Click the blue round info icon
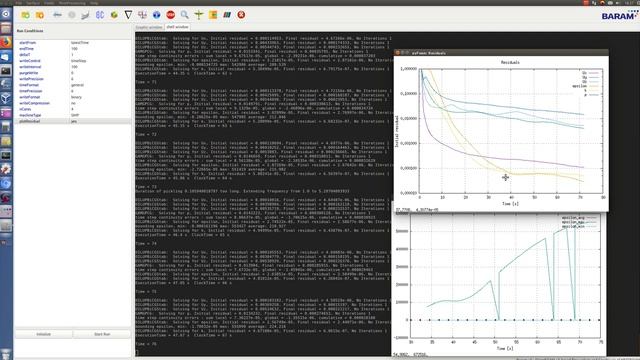Viewport: 640px width, 360px height. click(x=156, y=15)
